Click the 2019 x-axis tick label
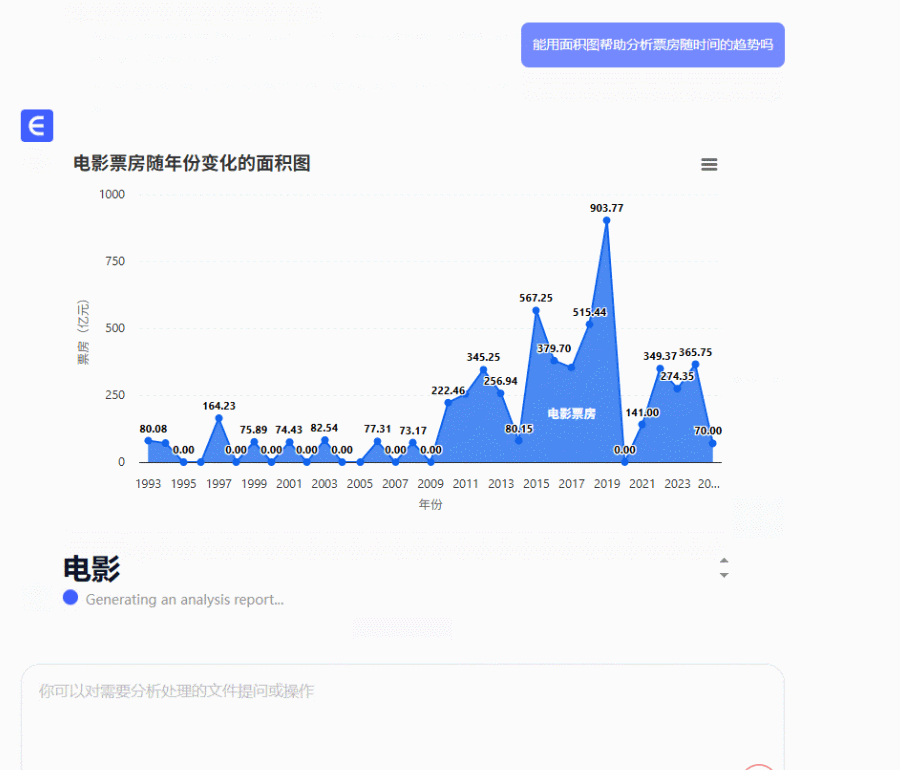The image size is (900, 770). tap(607, 484)
